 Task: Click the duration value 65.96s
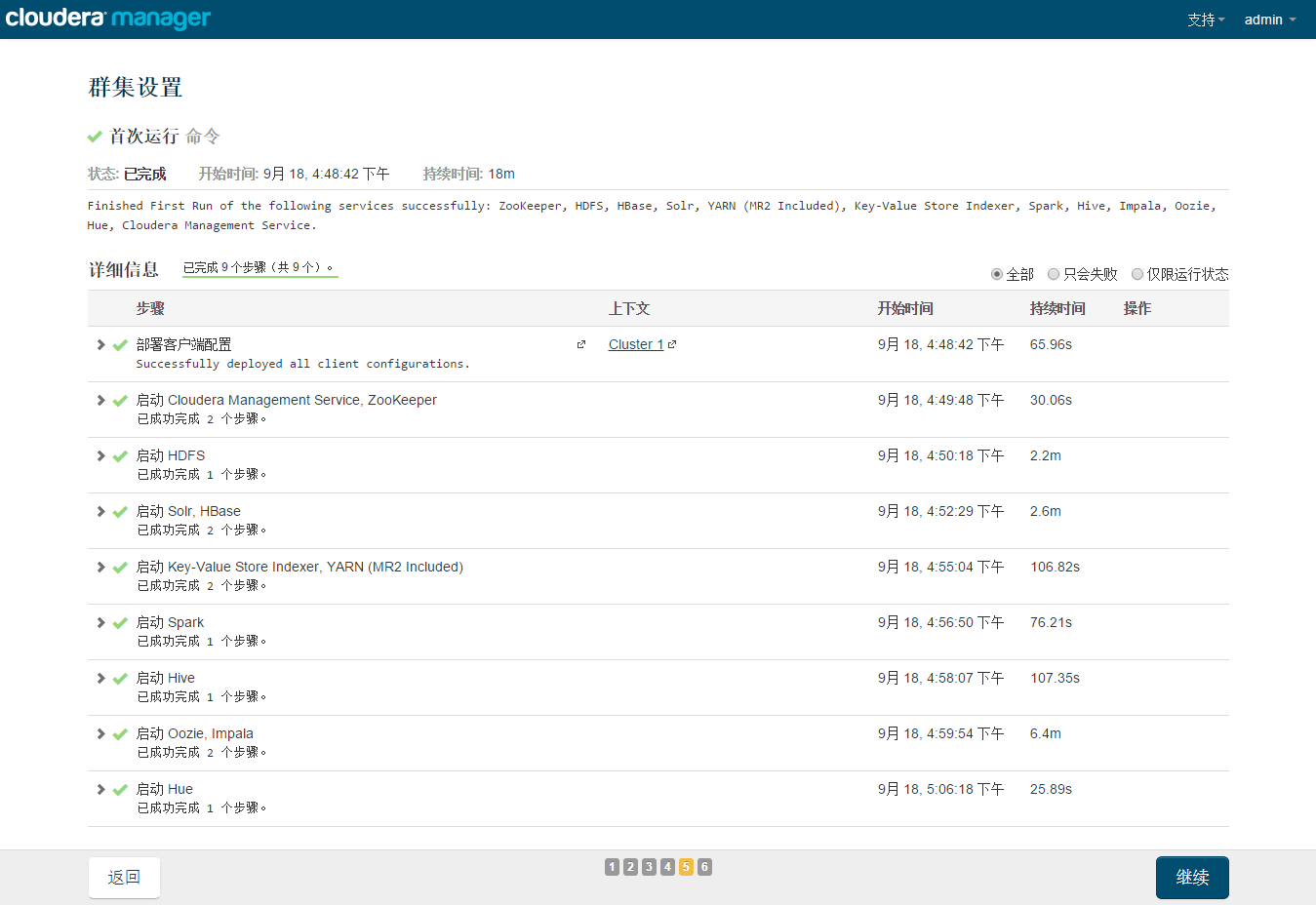(x=1051, y=344)
